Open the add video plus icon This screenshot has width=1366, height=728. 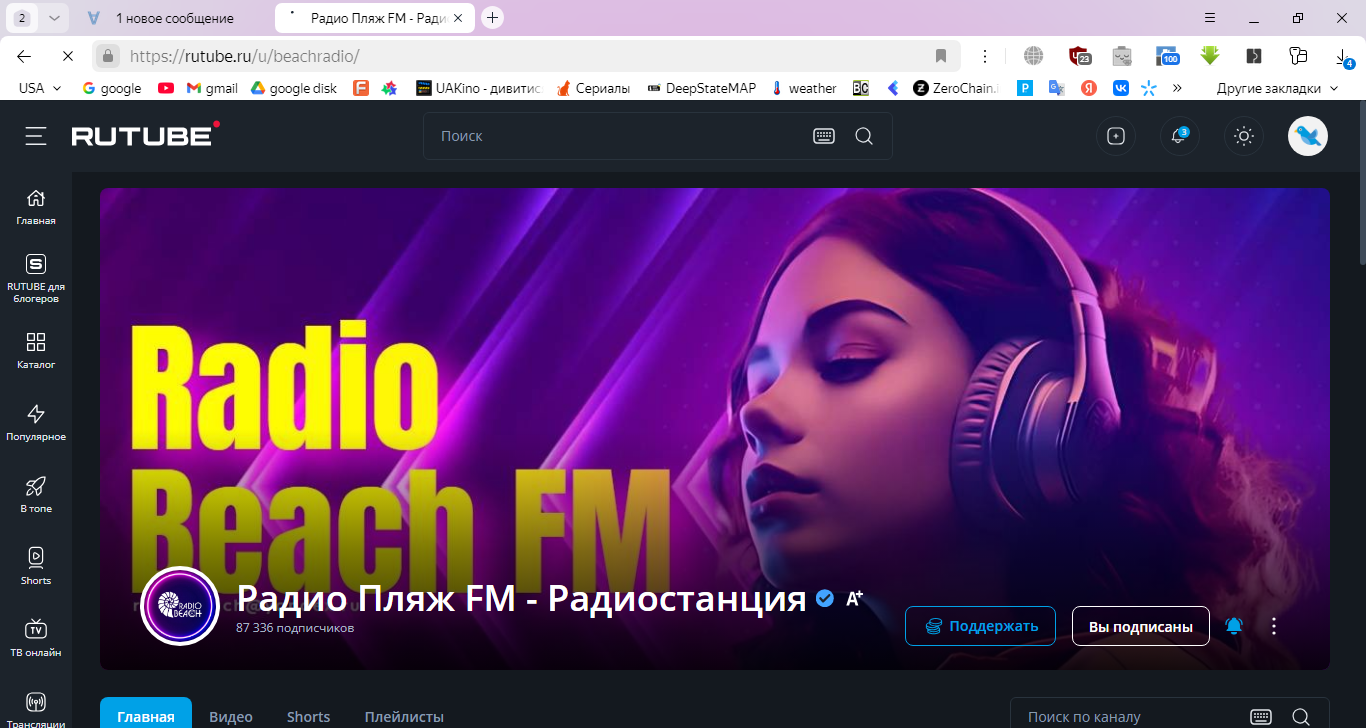pyautogui.click(x=1116, y=136)
